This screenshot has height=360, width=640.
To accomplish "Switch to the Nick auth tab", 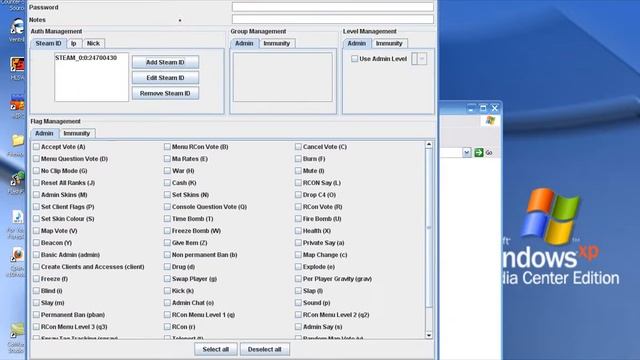I will point(93,43).
